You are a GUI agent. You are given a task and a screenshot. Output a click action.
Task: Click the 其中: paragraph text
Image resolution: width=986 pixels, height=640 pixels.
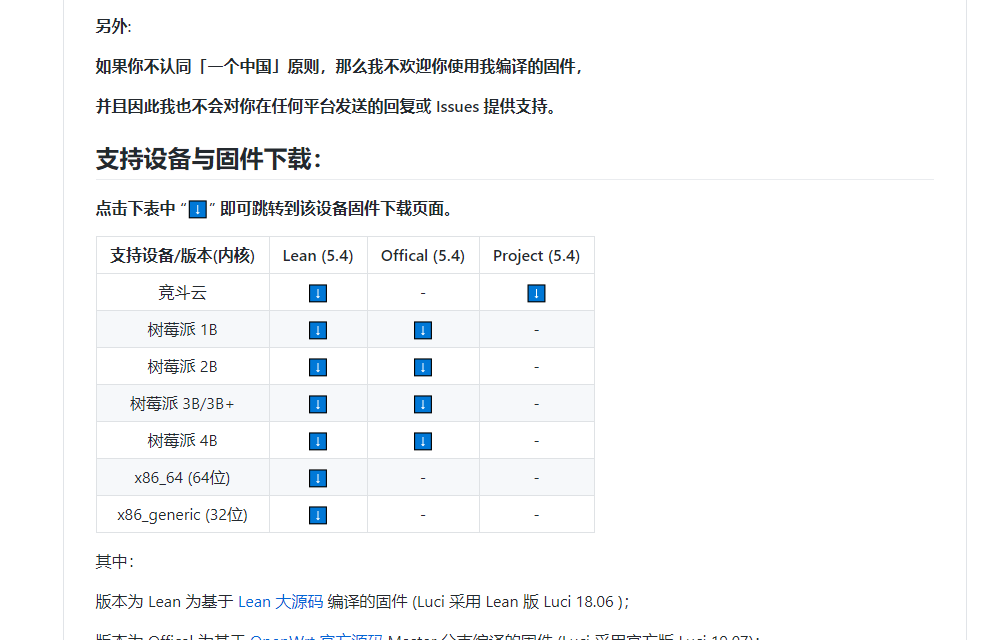pos(114,561)
